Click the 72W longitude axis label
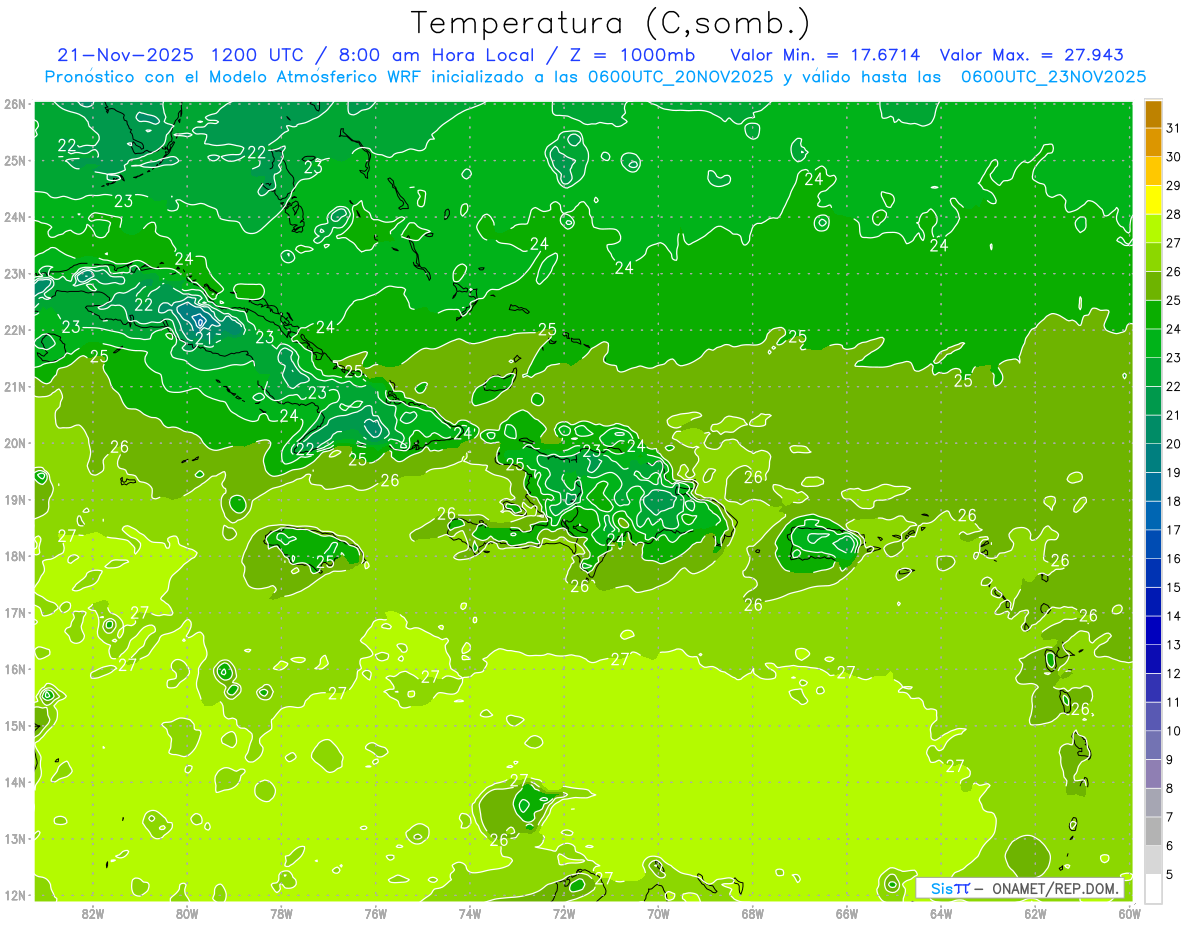1200x927 pixels. pyautogui.click(x=564, y=912)
